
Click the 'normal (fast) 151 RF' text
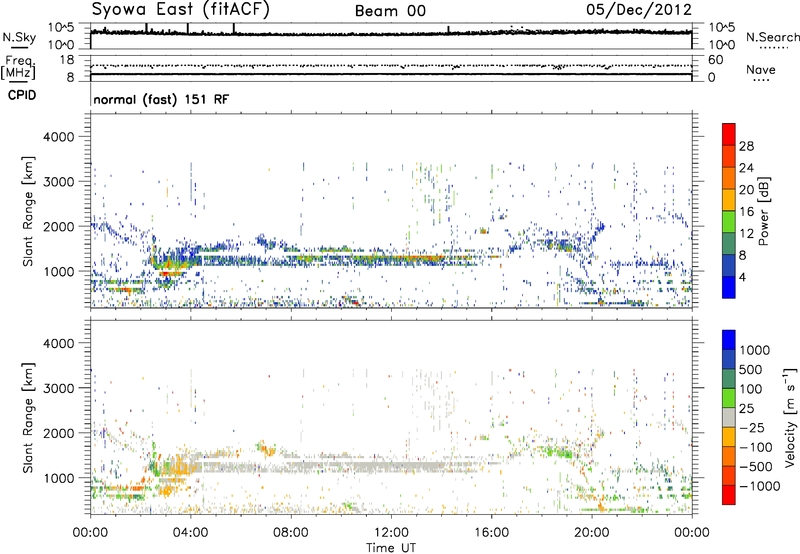(161, 99)
